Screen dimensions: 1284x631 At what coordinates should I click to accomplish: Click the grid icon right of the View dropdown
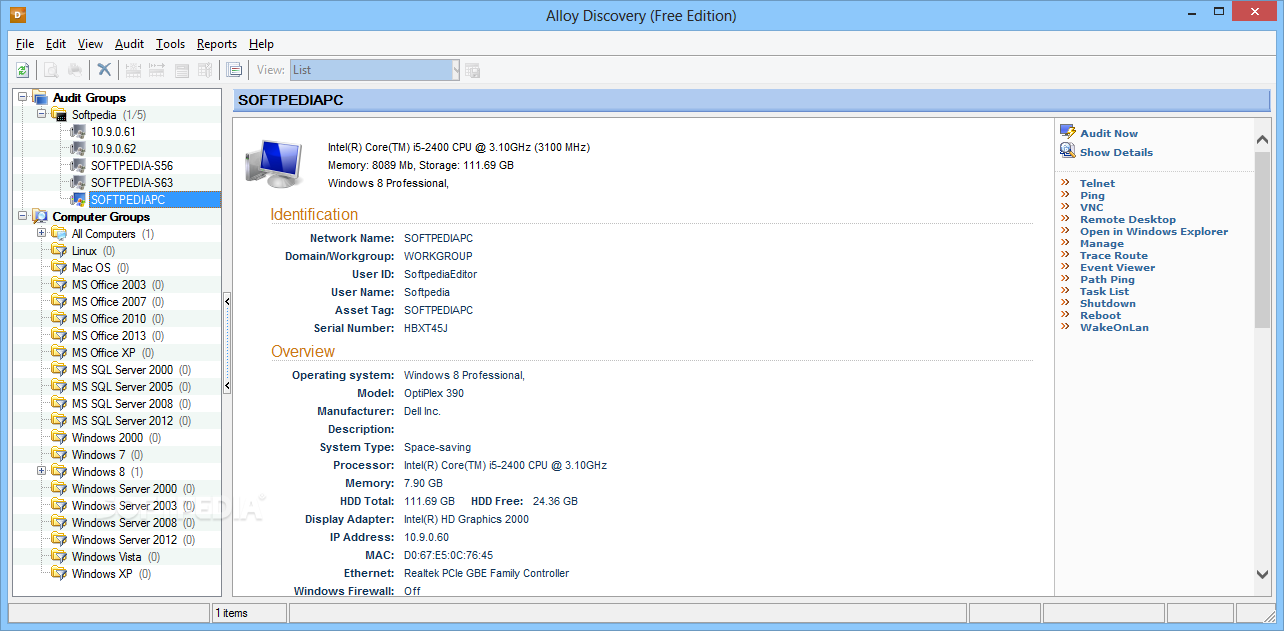coord(473,70)
